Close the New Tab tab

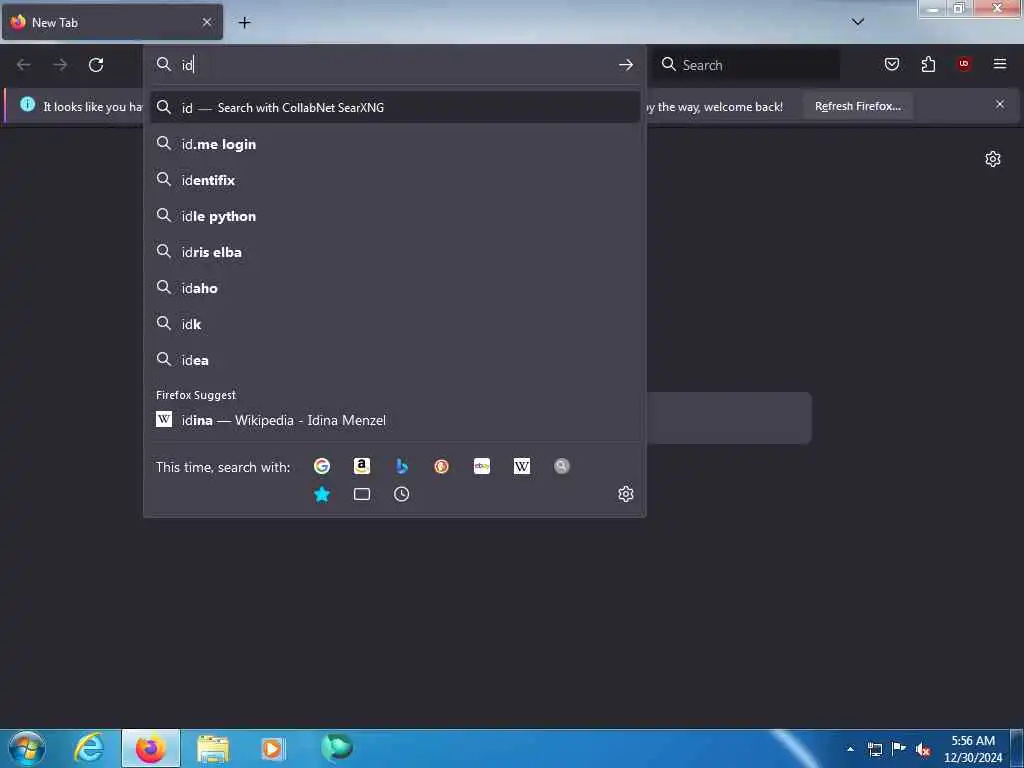(x=207, y=22)
